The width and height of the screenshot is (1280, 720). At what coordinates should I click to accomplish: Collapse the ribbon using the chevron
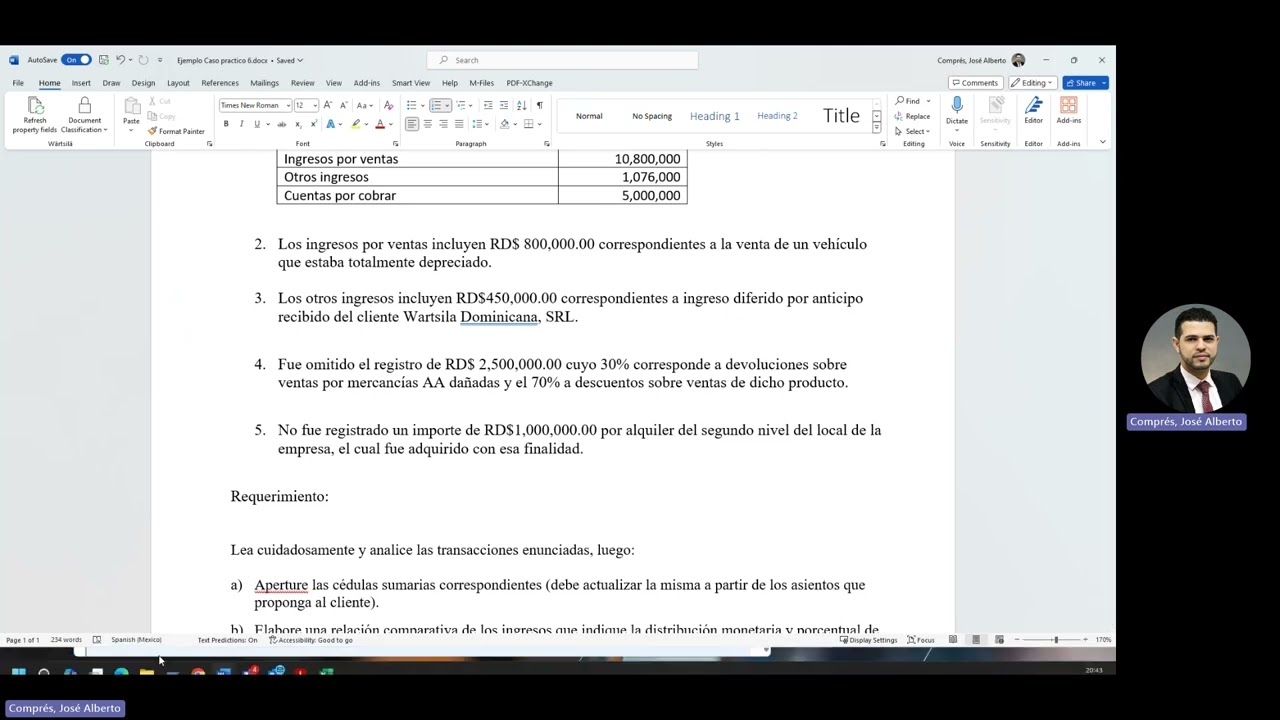tap(1103, 142)
